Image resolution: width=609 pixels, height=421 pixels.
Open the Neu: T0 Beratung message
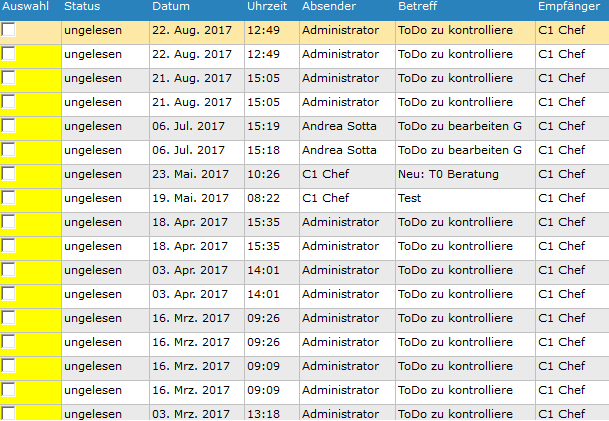point(448,174)
